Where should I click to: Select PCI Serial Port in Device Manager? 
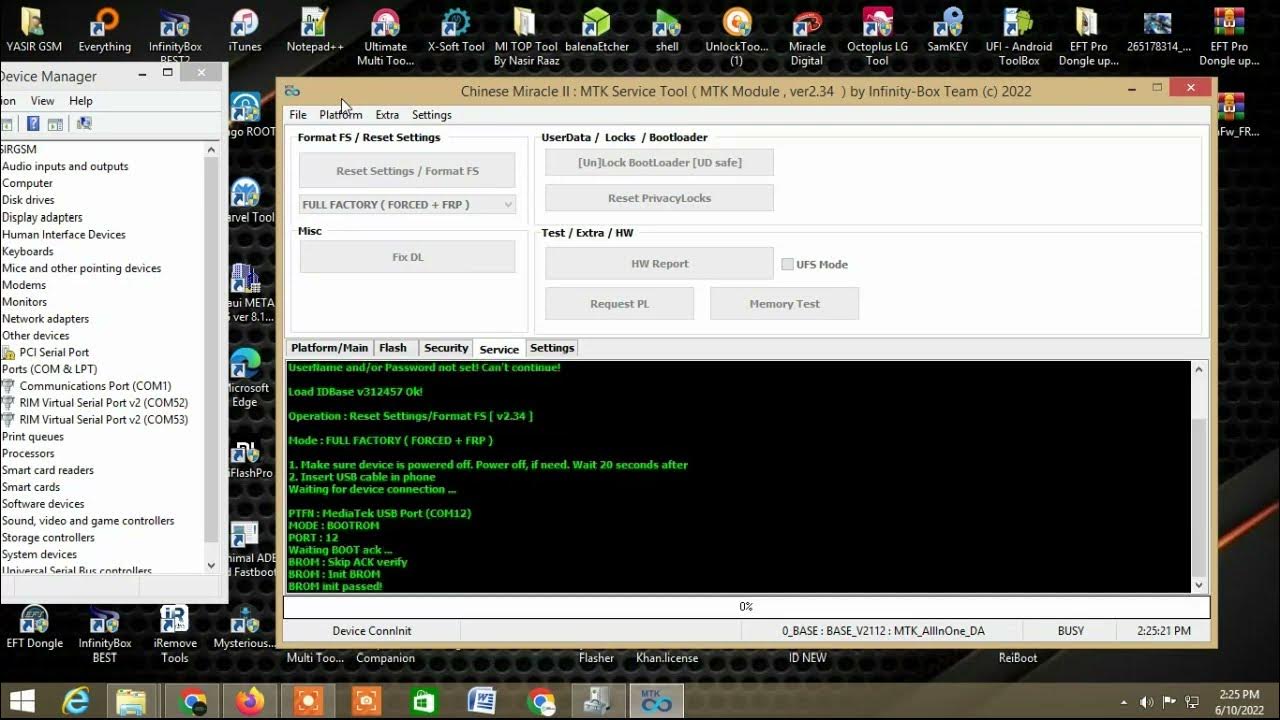[x=54, y=352]
